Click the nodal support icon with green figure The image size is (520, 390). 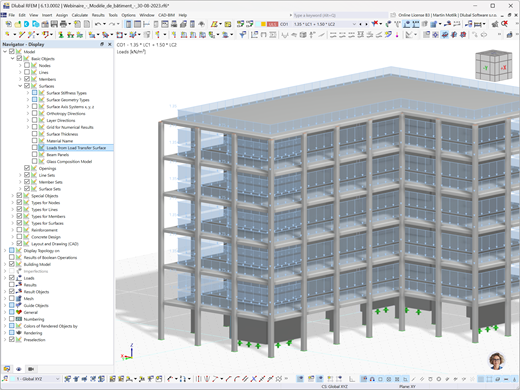(x=61, y=34)
